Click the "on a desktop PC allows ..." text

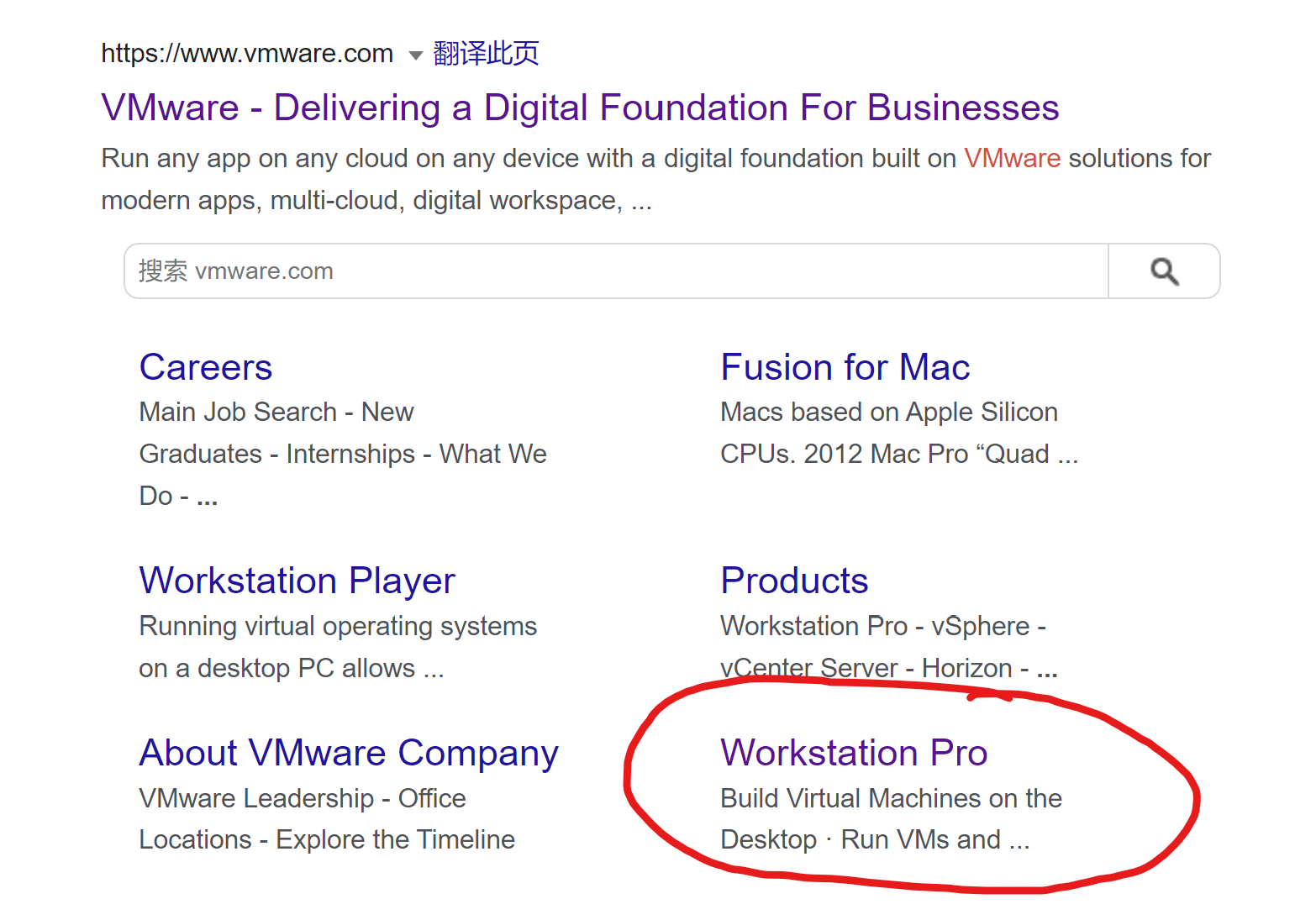tap(292, 668)
